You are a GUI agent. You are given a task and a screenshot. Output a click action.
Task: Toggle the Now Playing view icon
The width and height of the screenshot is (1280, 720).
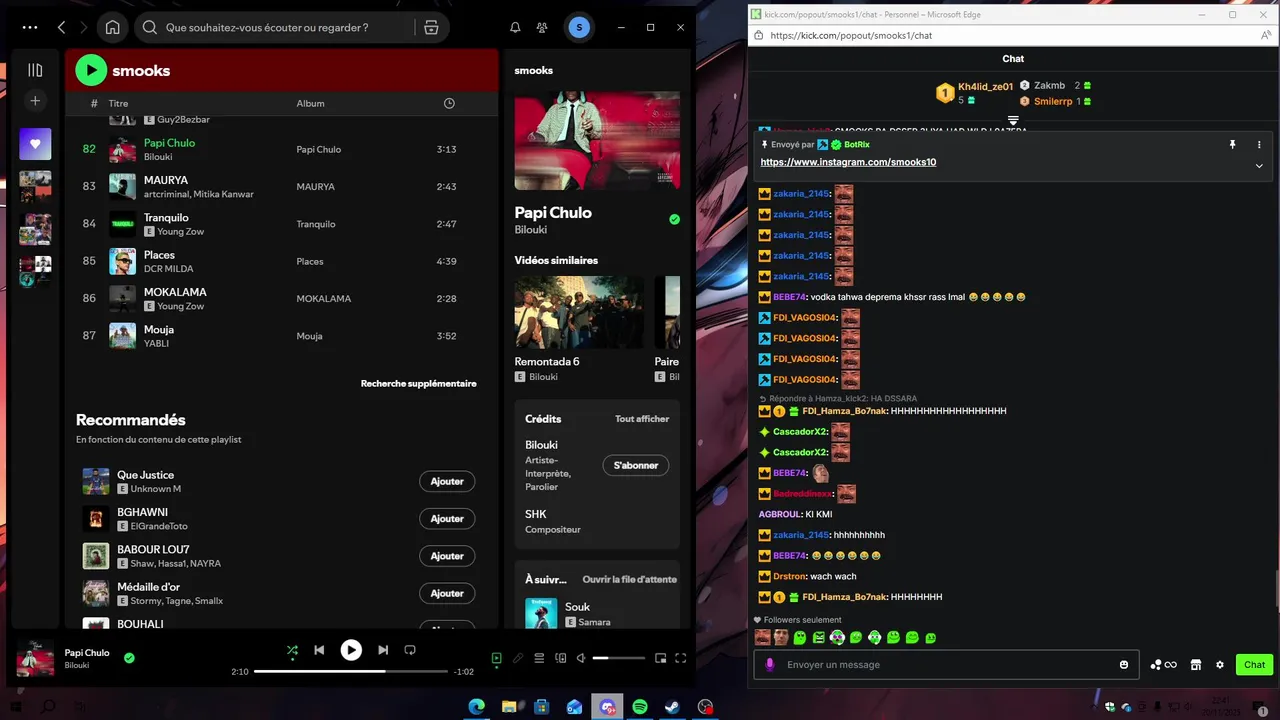coord(496,658)
